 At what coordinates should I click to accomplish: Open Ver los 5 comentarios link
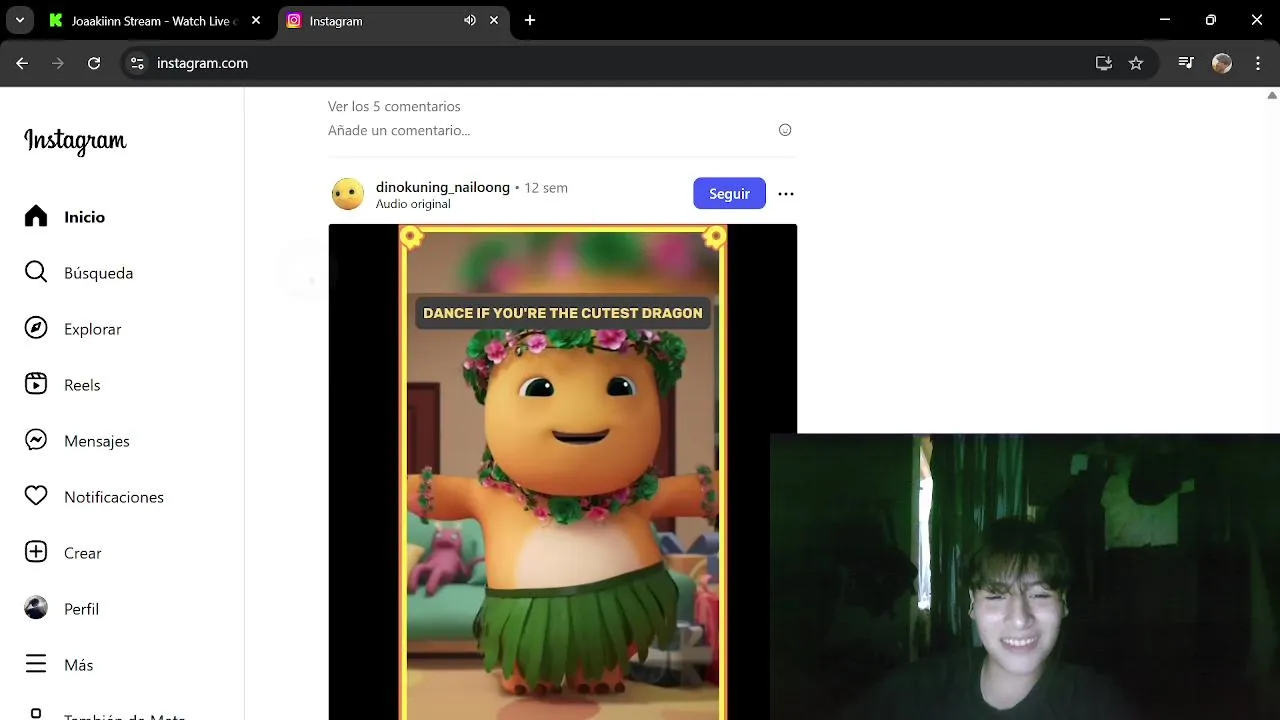394,106
